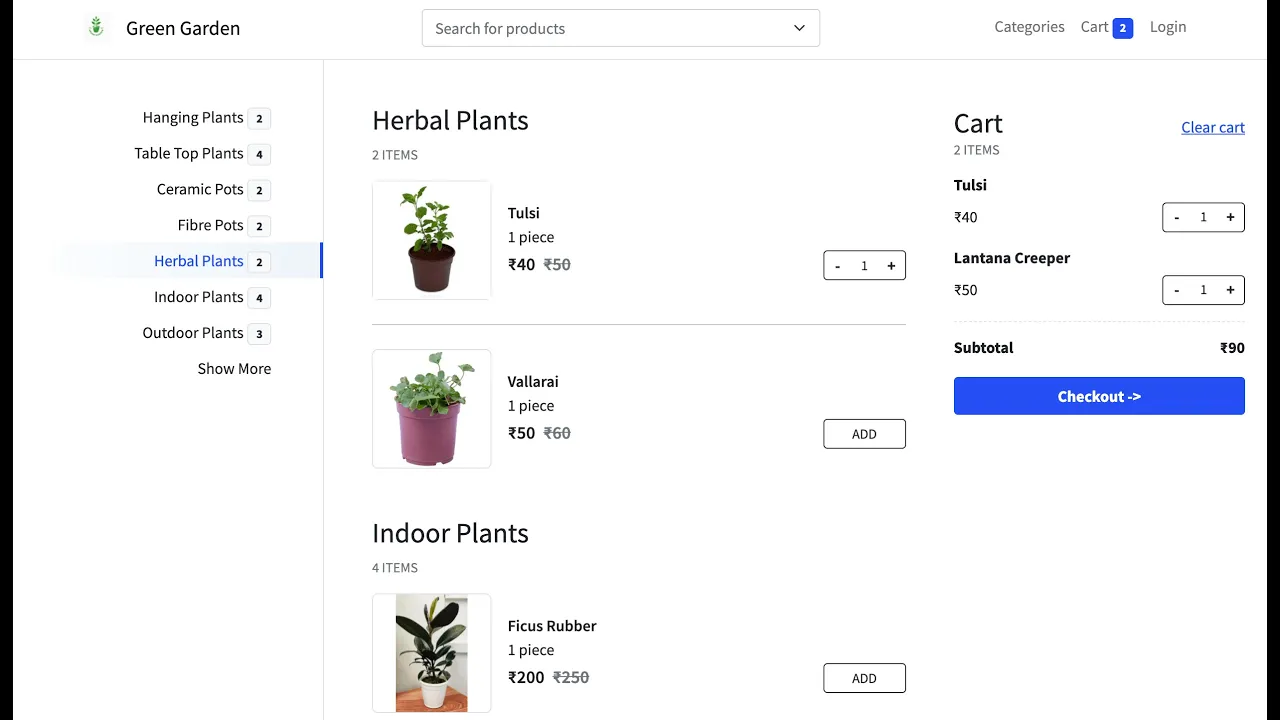Increase Lantana Creeper quantity in cart
This screenshot has width=1280, height=720.
[1230, 290]
